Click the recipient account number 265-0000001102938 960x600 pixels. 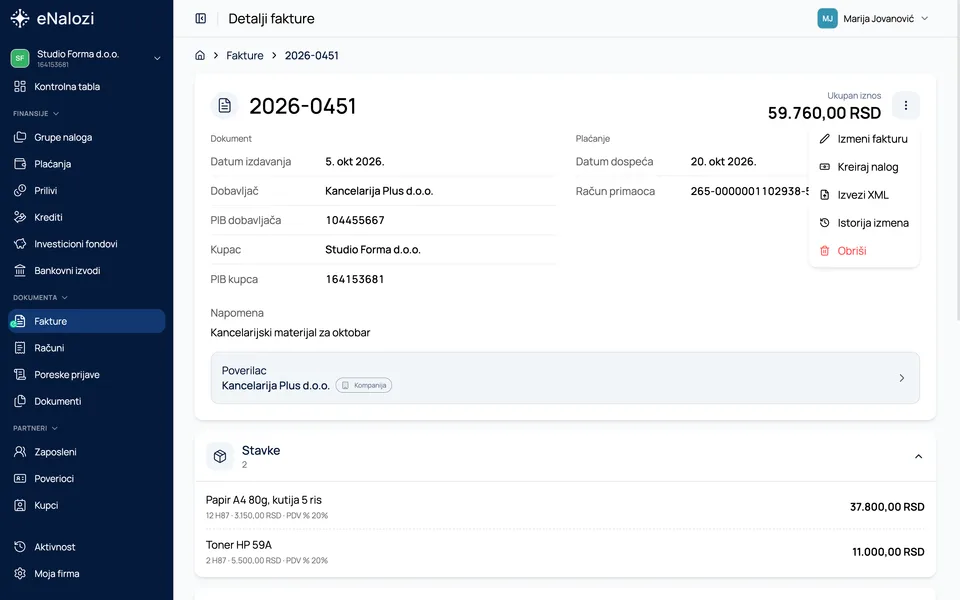749,191
